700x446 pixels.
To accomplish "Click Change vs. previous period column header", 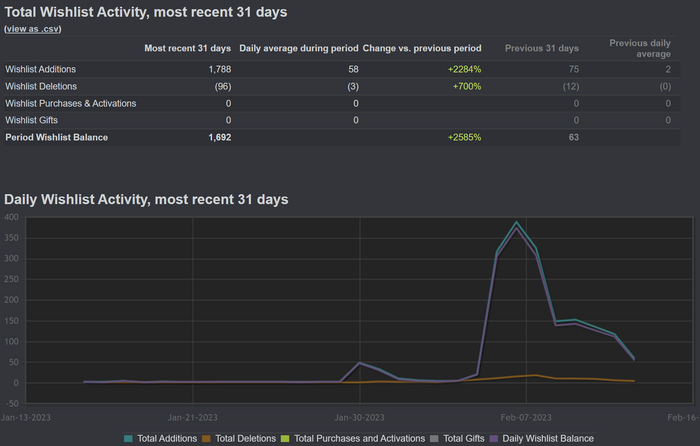I will coord(422,48).
